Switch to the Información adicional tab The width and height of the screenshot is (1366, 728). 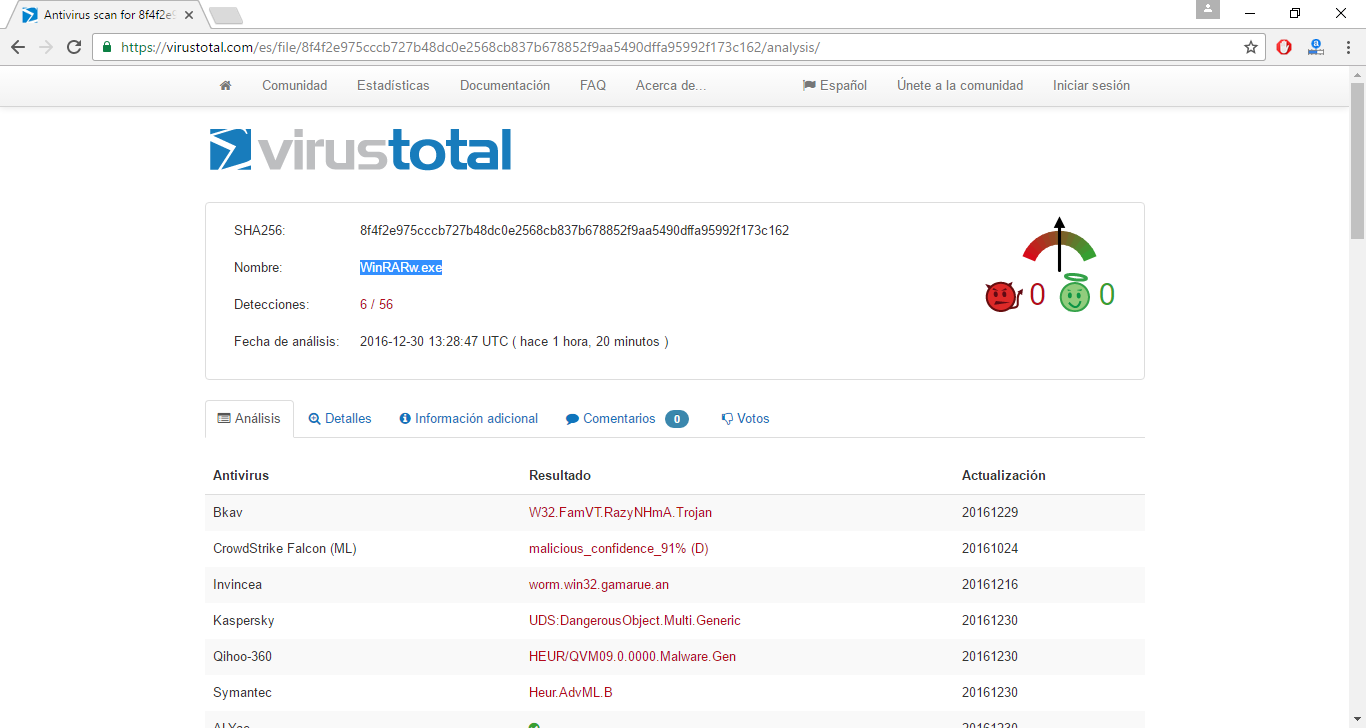(x=469, y=419)
